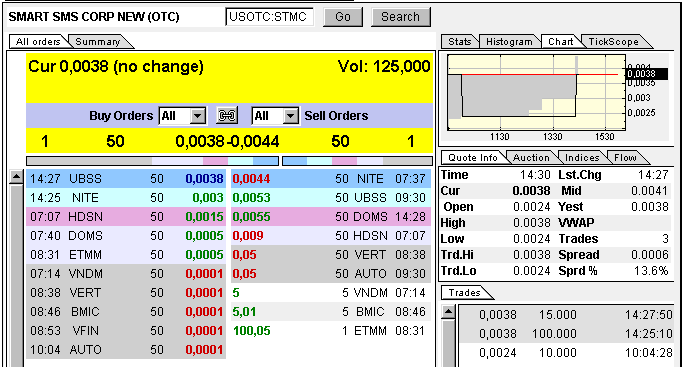This screenshot has width=684, height=367.
Task: Open the TickScope tab
Action: click(x=613, y=41)
